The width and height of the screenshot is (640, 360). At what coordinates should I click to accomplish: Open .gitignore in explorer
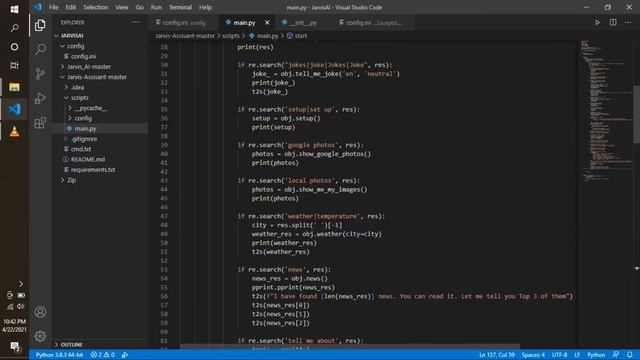84,139
